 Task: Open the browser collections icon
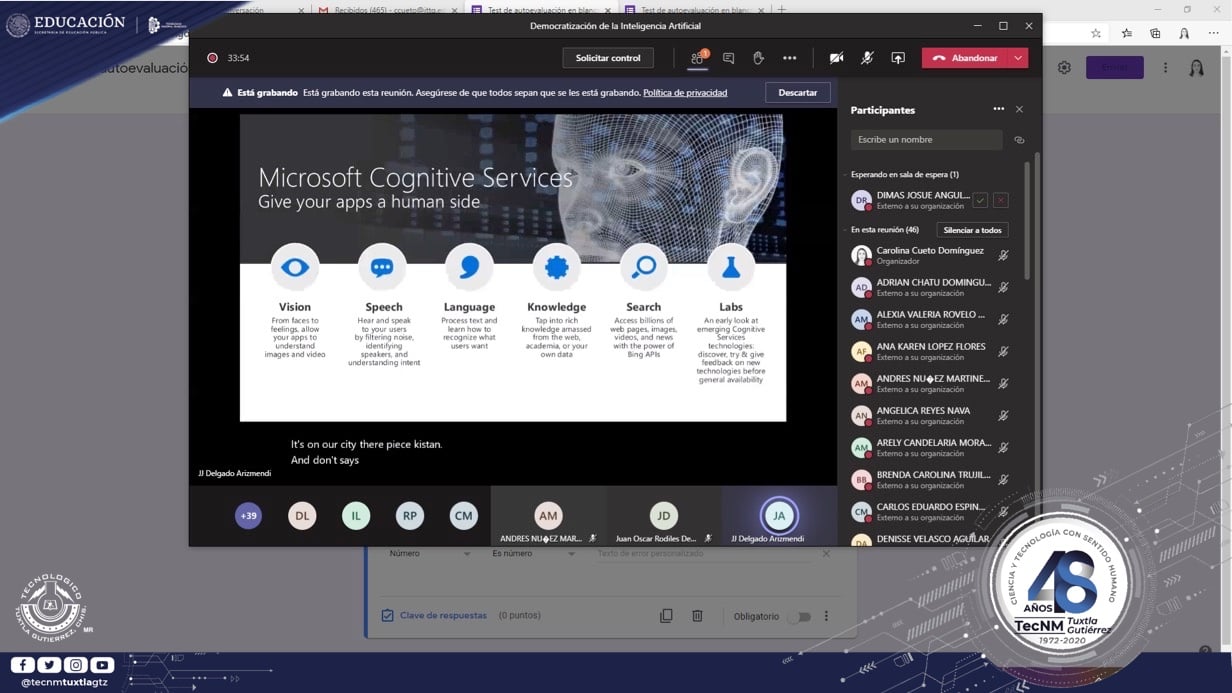coord(1155,33)
